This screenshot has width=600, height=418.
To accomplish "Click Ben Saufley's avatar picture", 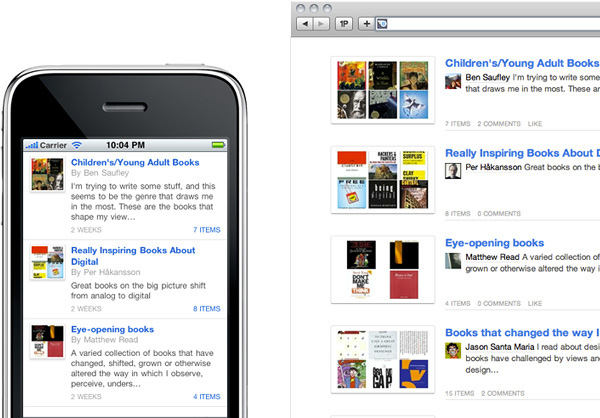I will point(453,81).
